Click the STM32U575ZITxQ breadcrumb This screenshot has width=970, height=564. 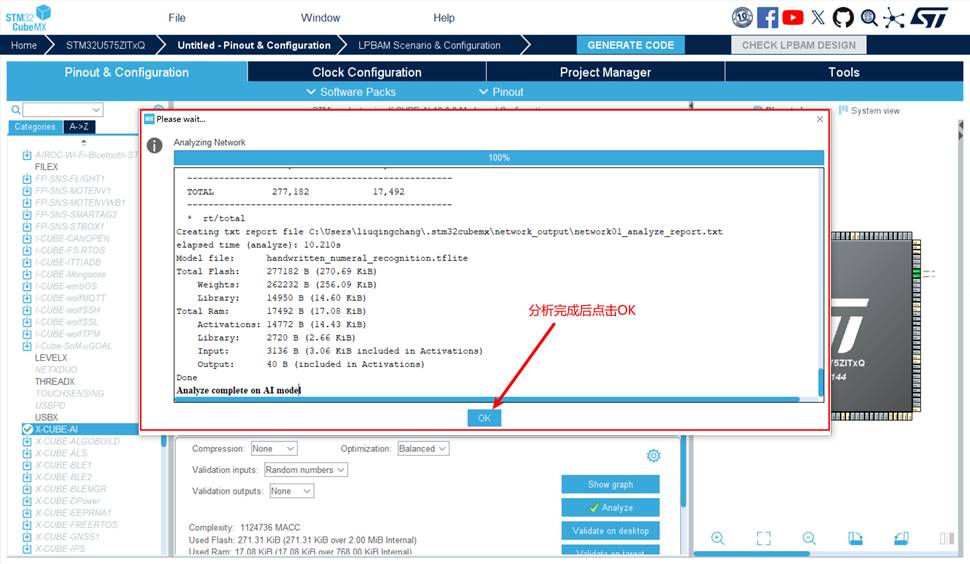[x=106, y=45]
